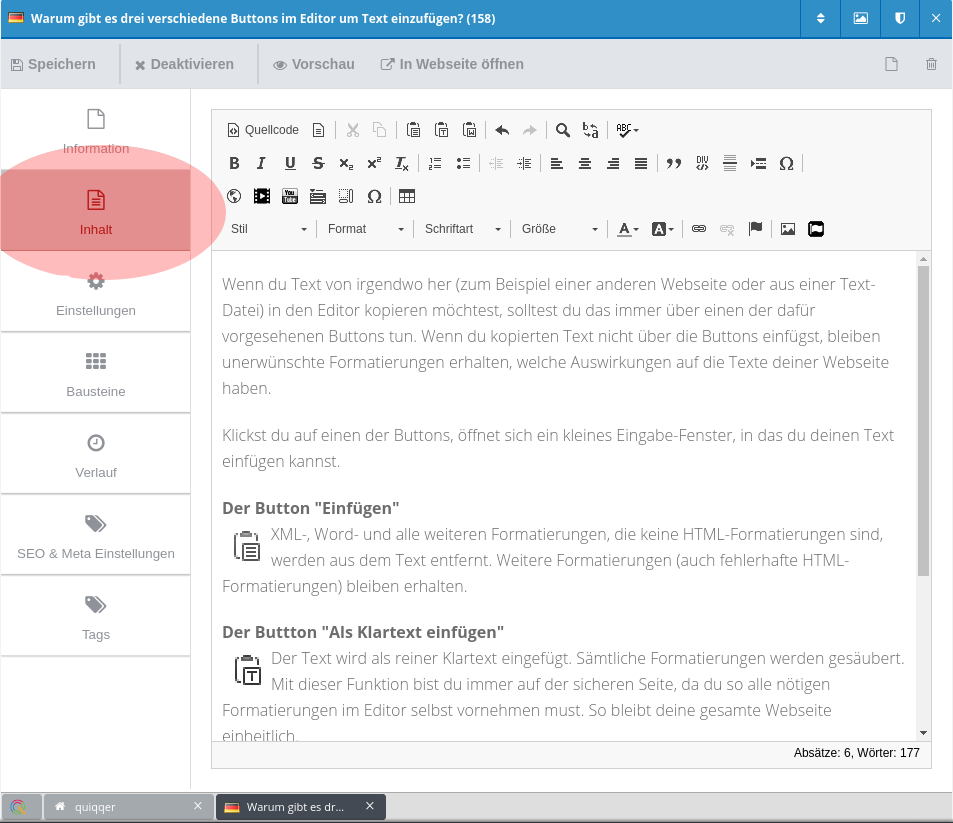Expand the Format dropdown
Screen dimensions: 953x823
366,229
